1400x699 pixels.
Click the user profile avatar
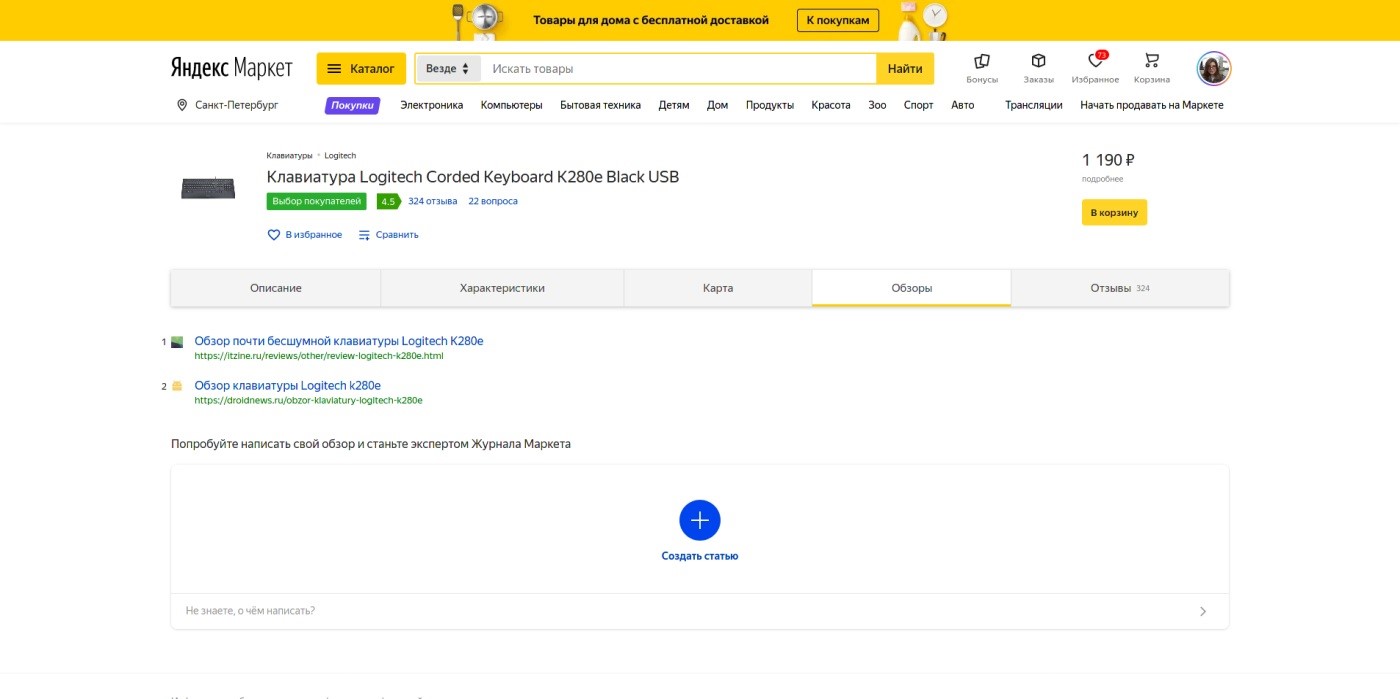(x=1214, y=68)
